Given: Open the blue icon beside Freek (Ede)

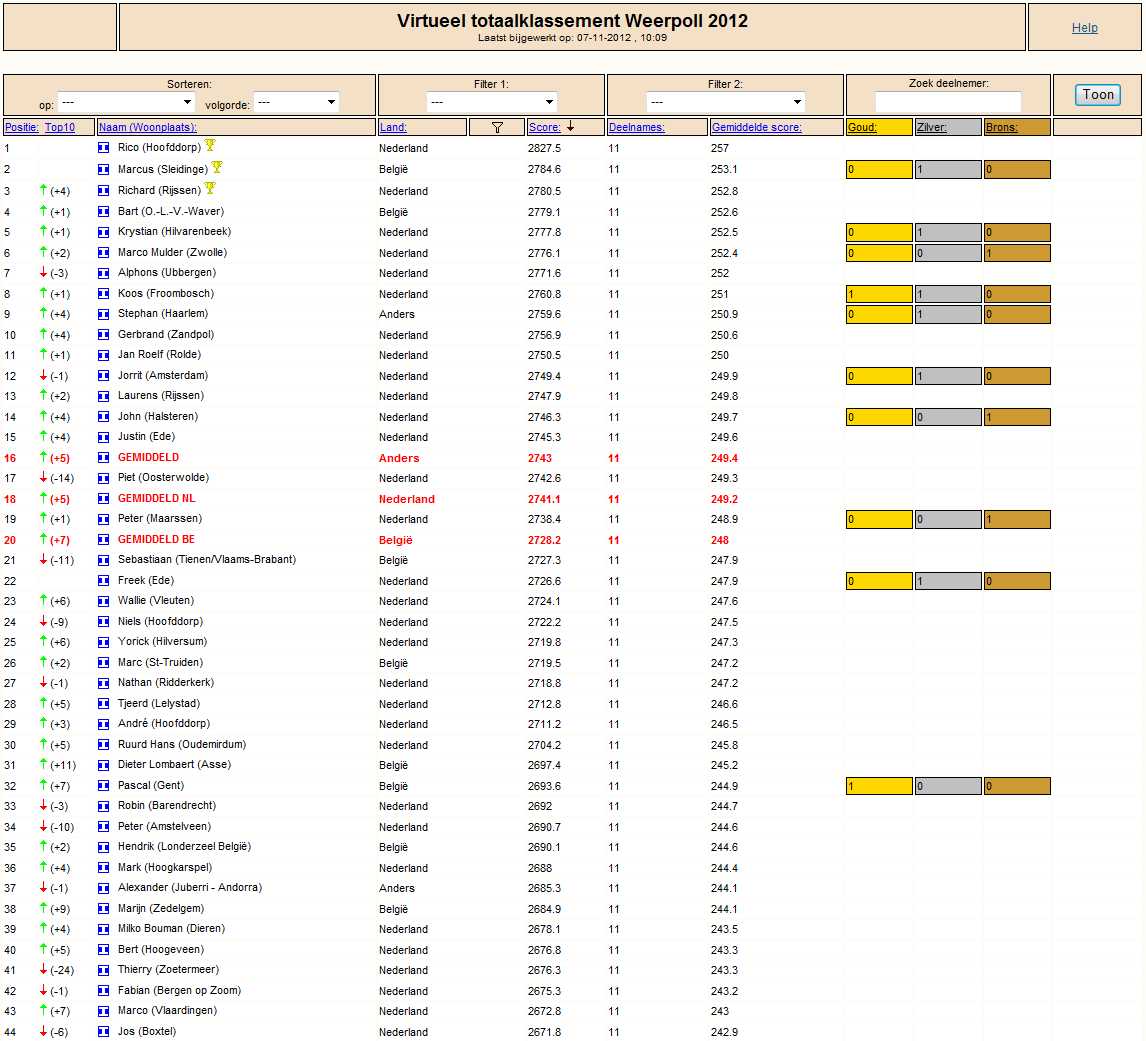Looking at the screenshot, I should click(x=104, y=580).
